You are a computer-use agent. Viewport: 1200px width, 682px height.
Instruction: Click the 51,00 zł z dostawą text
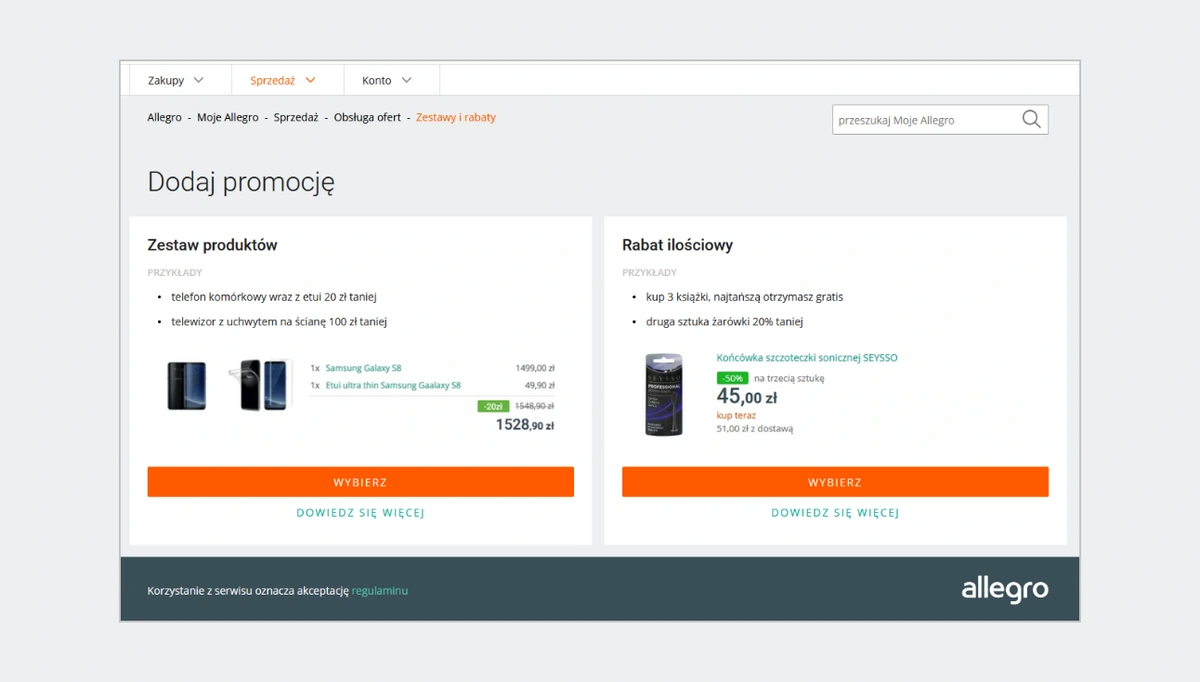(755, 429)
